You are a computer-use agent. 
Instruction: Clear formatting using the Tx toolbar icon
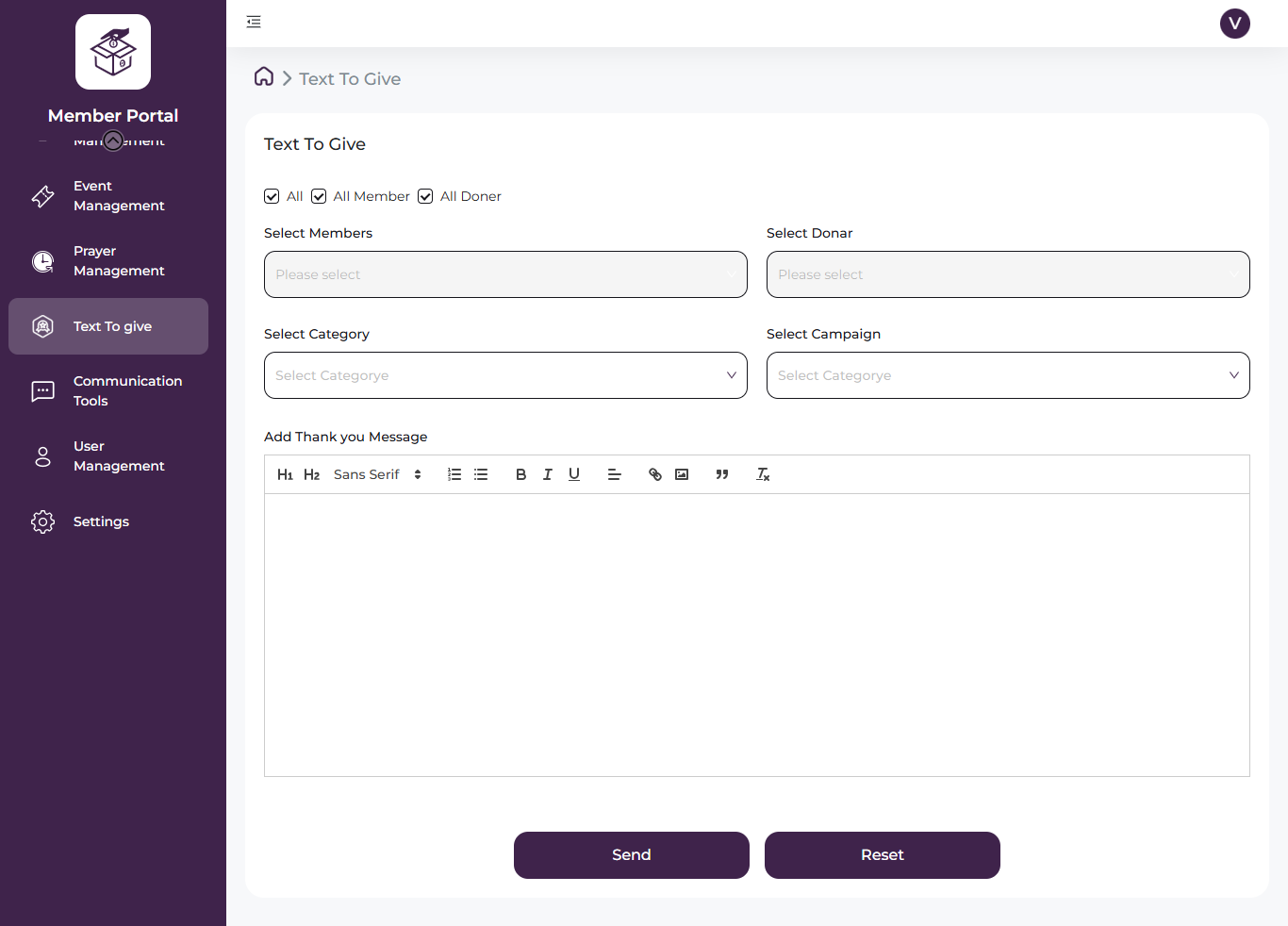coord(762,474)
